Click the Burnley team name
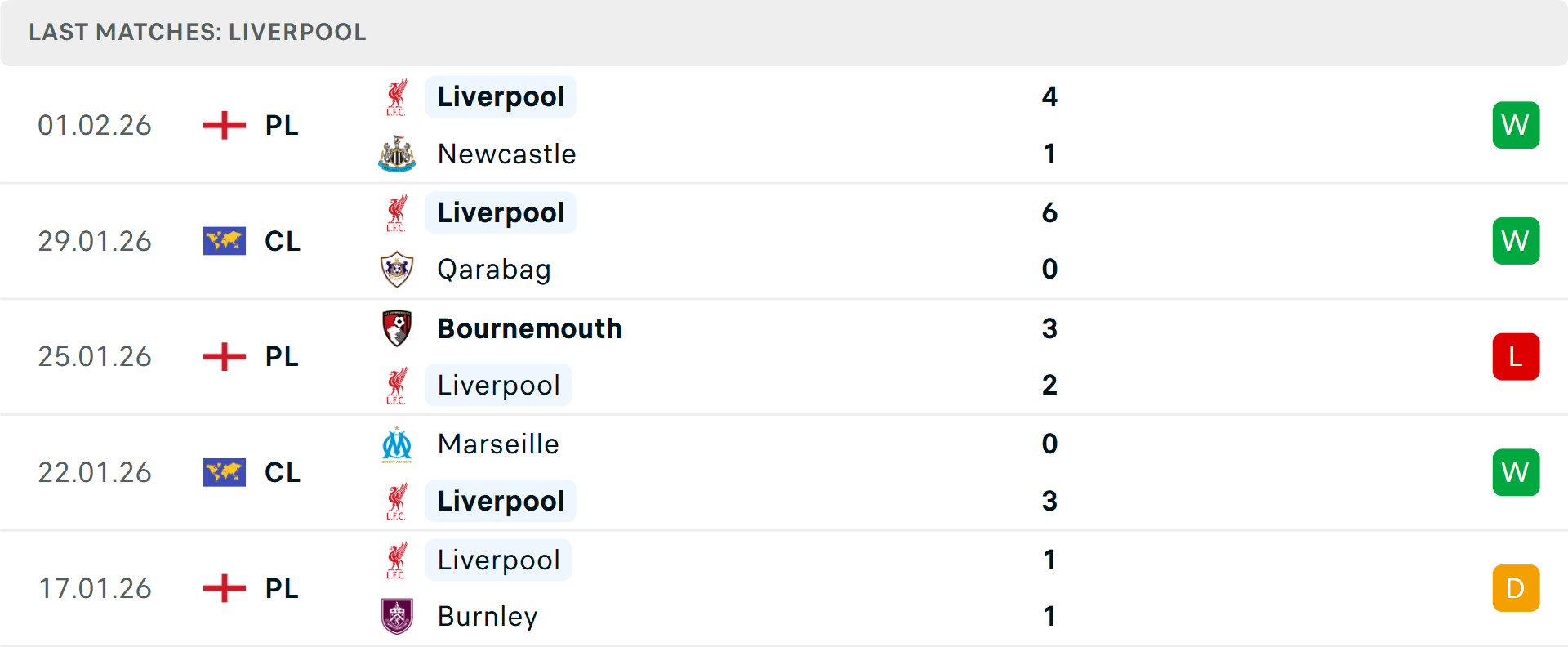This screenshot has height=647, width=1568. tap(488, 617)
